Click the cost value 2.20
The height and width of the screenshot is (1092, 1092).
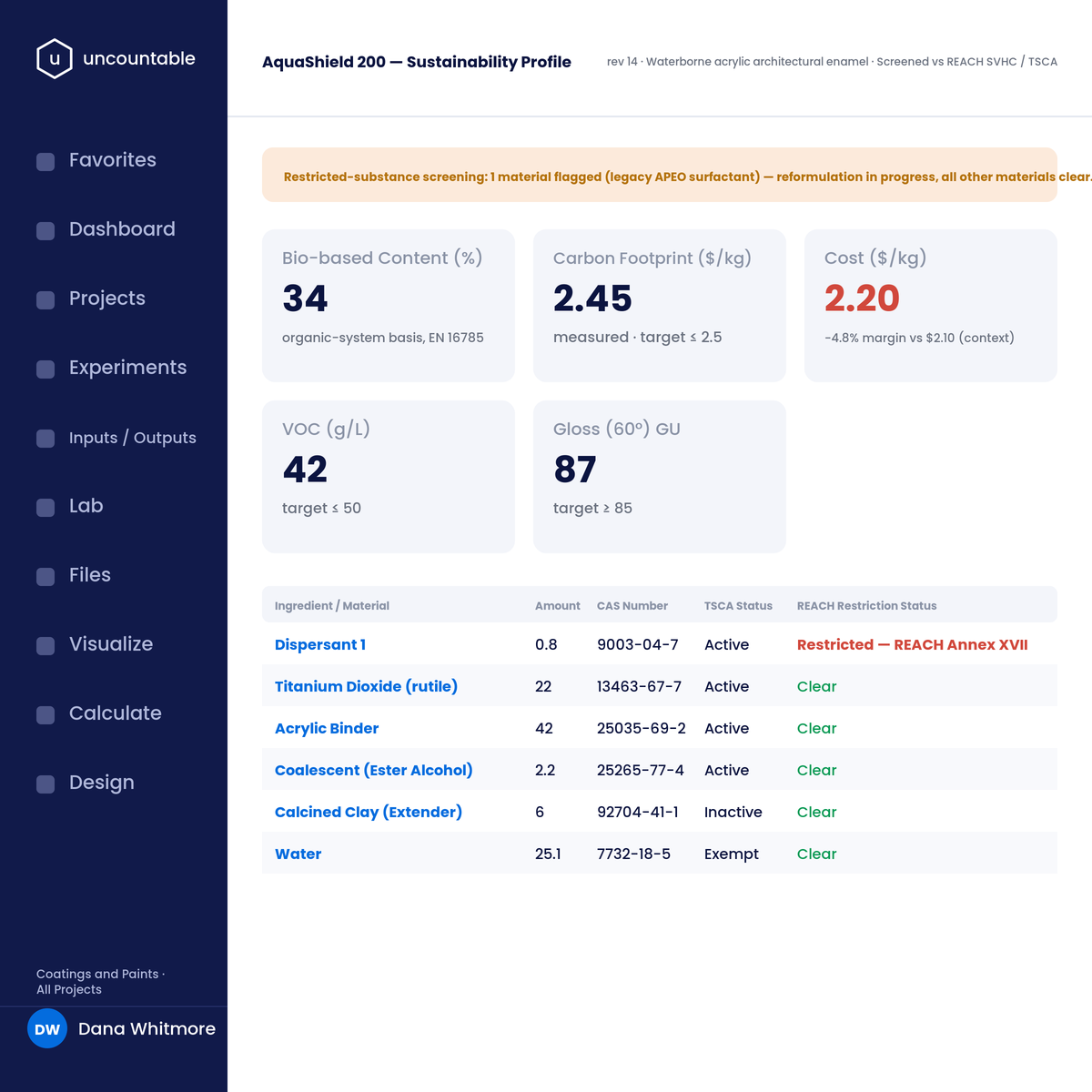pyautogui.click(x=862, y=298)
